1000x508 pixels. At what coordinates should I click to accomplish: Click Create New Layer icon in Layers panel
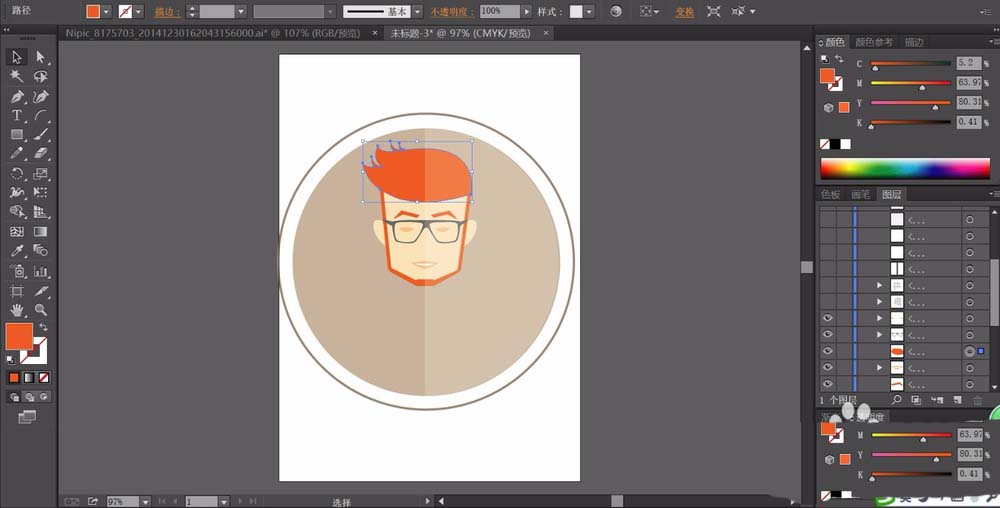coord(957,400)
